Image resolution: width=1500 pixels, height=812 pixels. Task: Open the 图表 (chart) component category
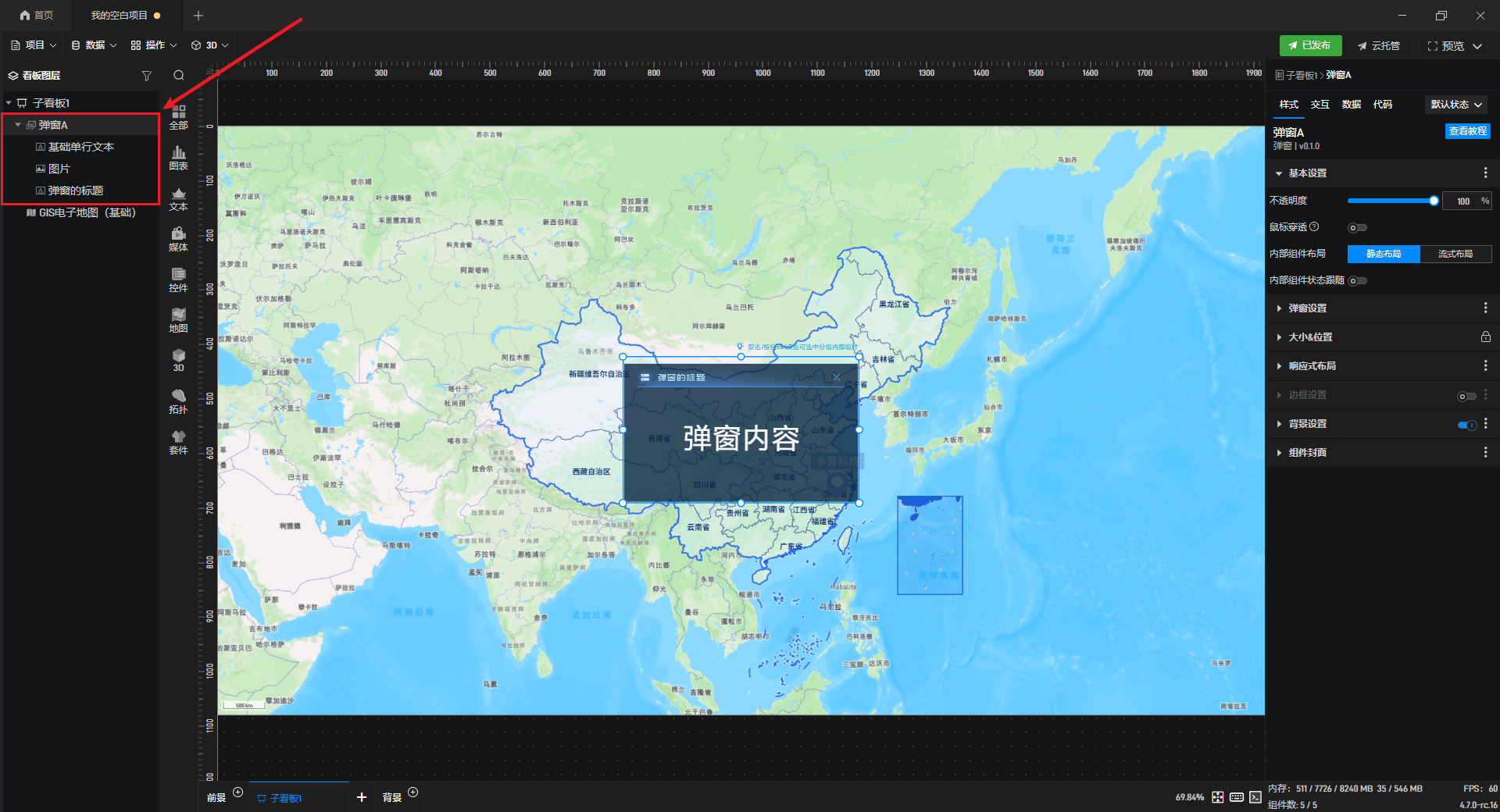point(178,158)
